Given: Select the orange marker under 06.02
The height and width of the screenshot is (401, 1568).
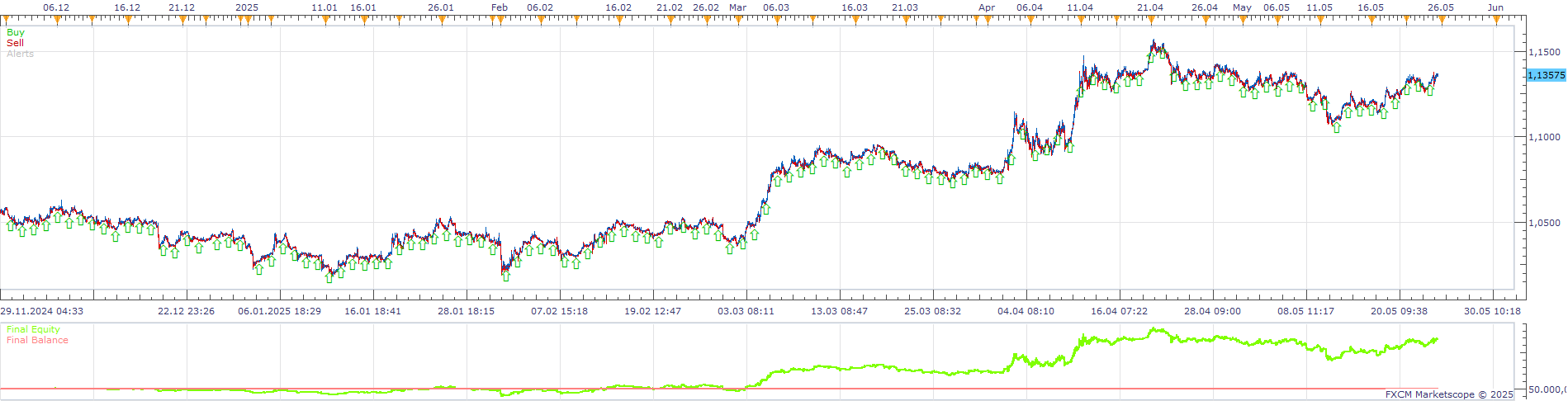Looking at the screenshot, I should point(541,20).
